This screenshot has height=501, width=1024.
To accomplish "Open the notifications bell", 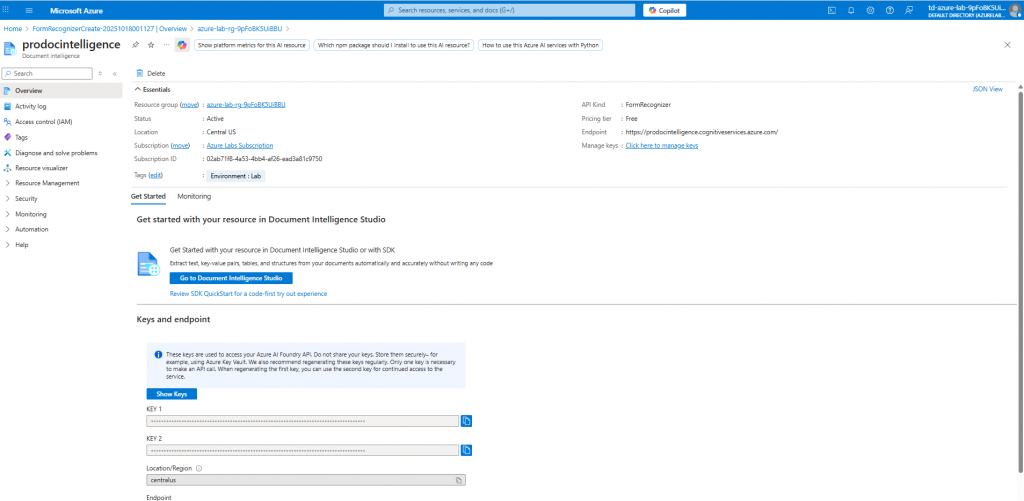I will tap(852, 10).
